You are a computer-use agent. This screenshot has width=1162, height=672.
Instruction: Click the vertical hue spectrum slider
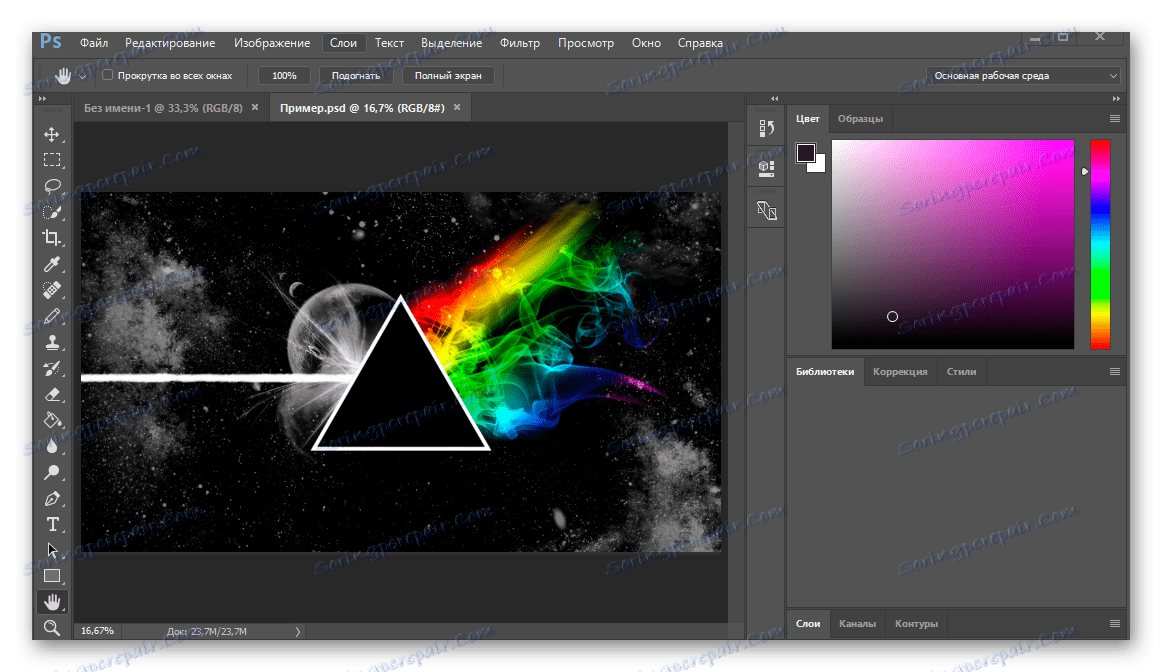[x=1100, y=244]
